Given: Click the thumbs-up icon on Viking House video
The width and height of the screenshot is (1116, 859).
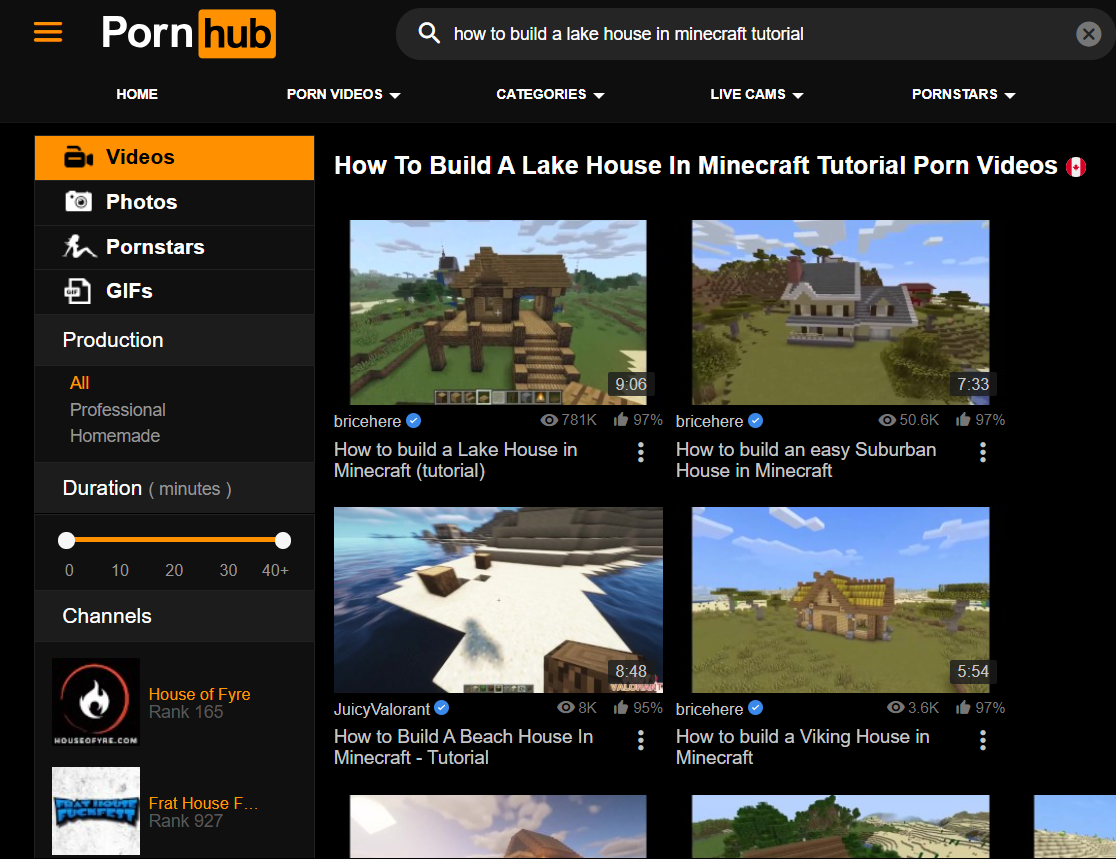Looking at the screenshot, I should point(963,707).
